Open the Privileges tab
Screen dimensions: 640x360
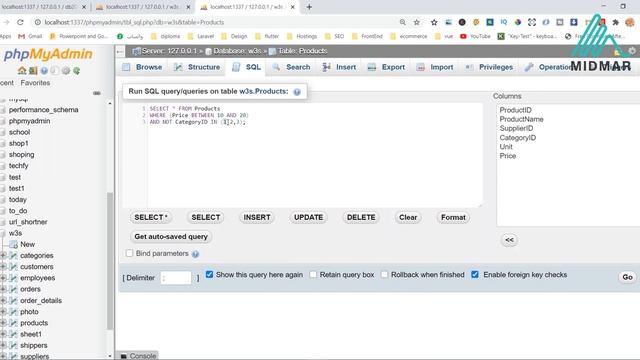click(489, 67)
